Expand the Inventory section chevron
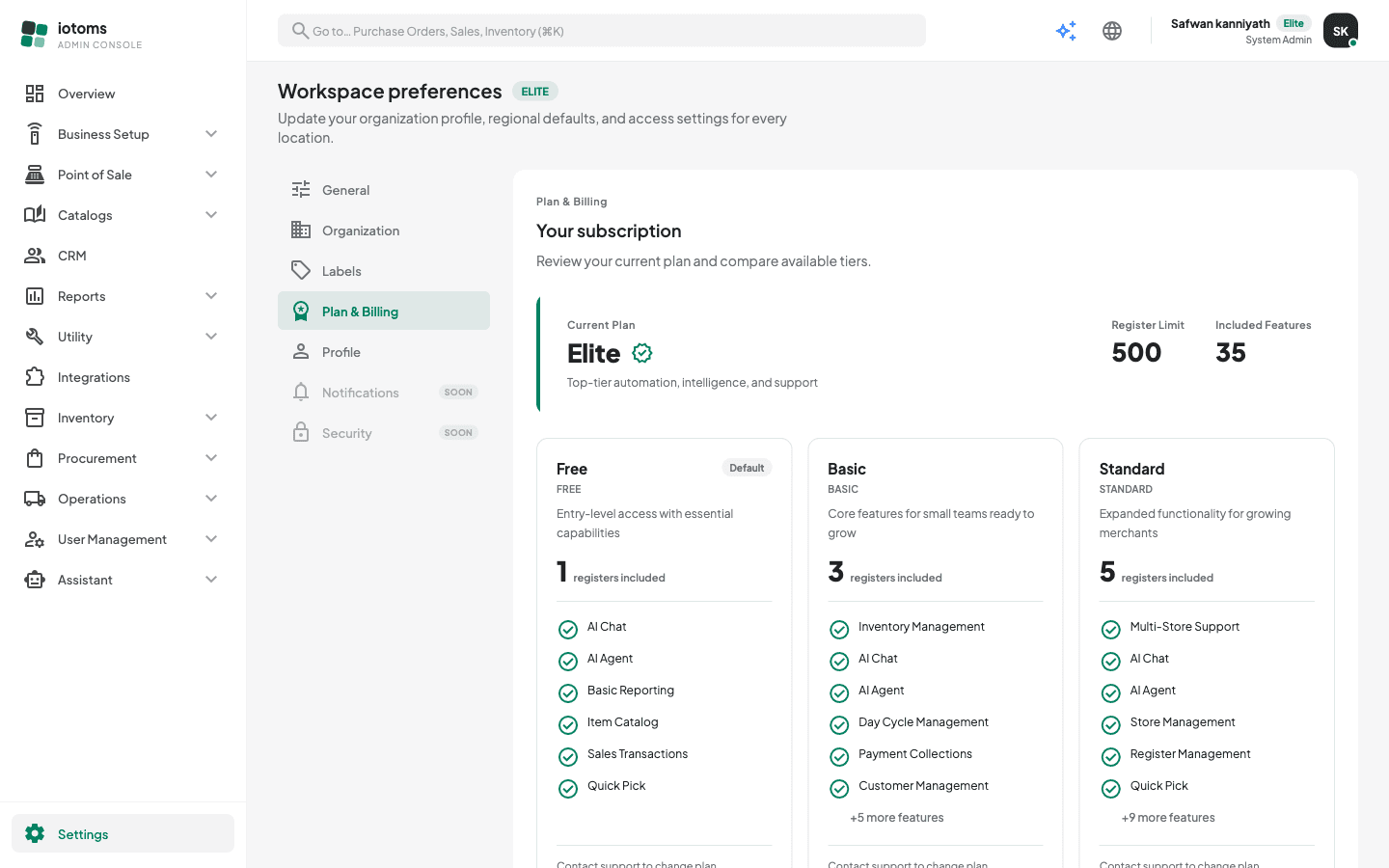 pos(211,418)
